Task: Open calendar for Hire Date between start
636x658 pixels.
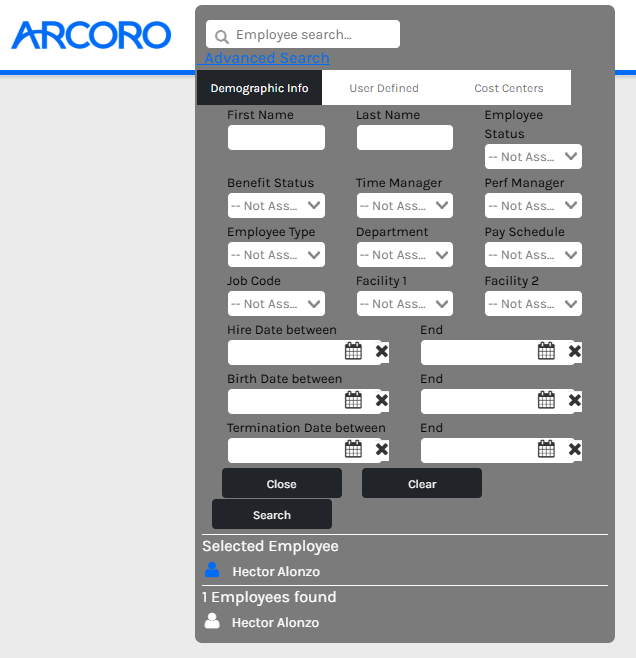Action: [353, 351]
